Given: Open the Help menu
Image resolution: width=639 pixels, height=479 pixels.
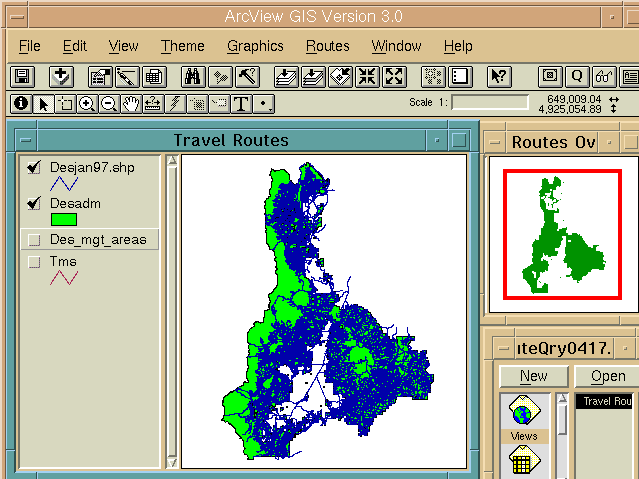Looking at the screenshot, I should pyautogui.click(x=458, y=46).
